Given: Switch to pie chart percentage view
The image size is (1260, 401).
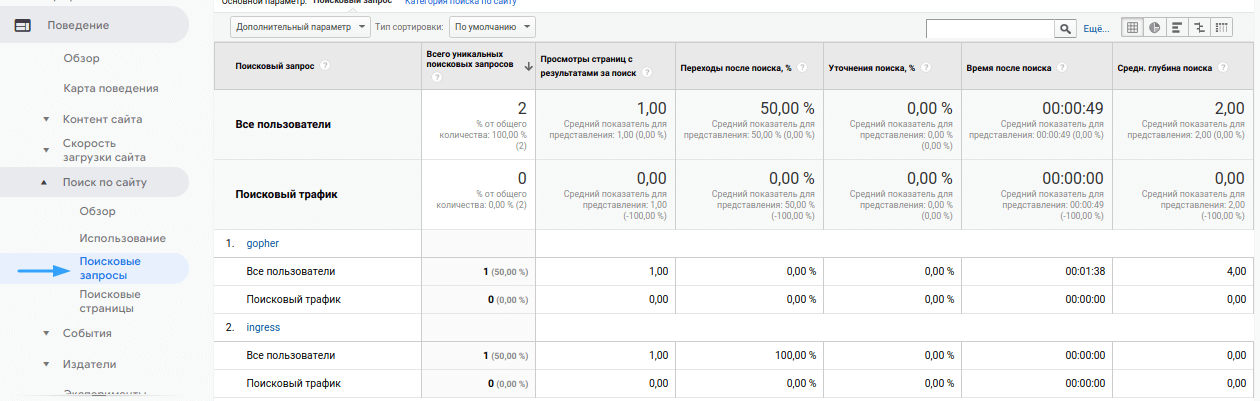Looking at the screenshot, I should (x=1154, y=28).
